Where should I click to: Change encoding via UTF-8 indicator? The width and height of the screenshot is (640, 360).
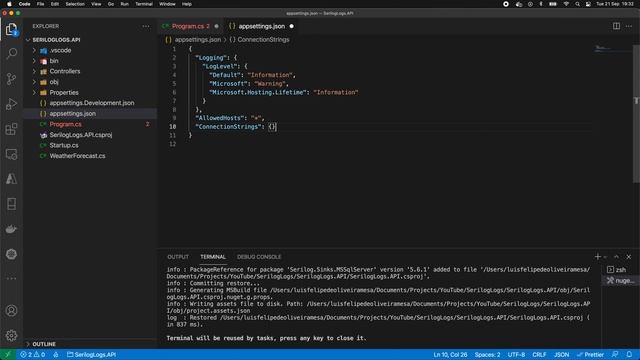[516, 354]
